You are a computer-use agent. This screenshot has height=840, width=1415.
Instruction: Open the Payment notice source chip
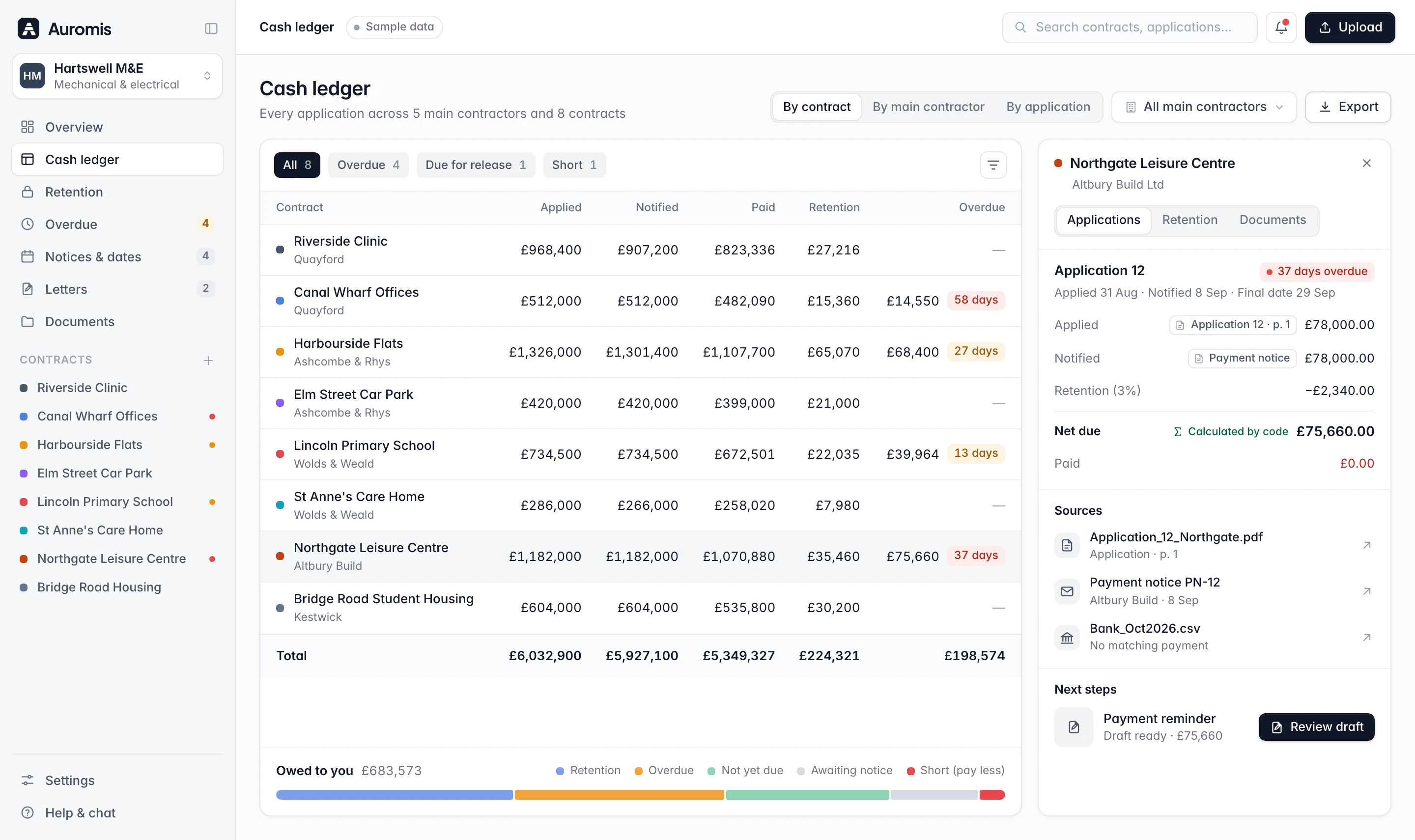coord(1242,358)
